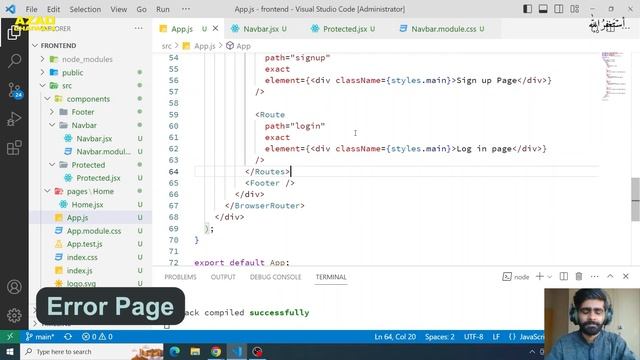The width and height of the screenshot is (640, 360).
Task: Click LF end of line setting
Action: point(496,337)
